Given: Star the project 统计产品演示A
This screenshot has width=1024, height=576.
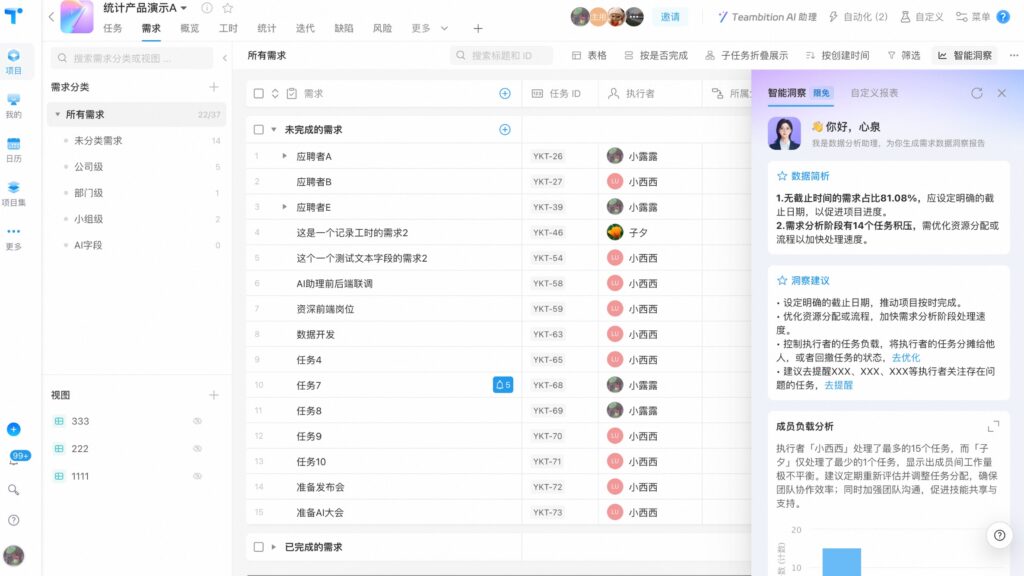Looking at the screenshot, I should 227,8.
